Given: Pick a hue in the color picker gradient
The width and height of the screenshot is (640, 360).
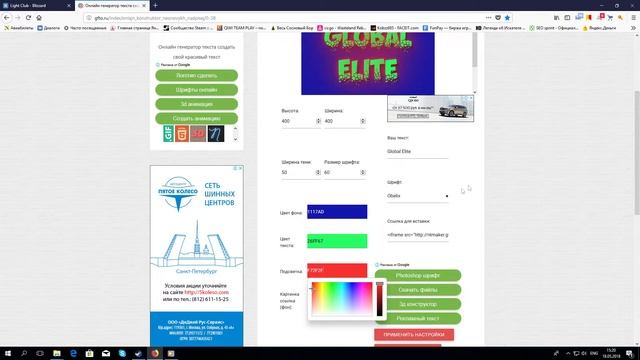Looking at the screenshot, I should 342,298.
